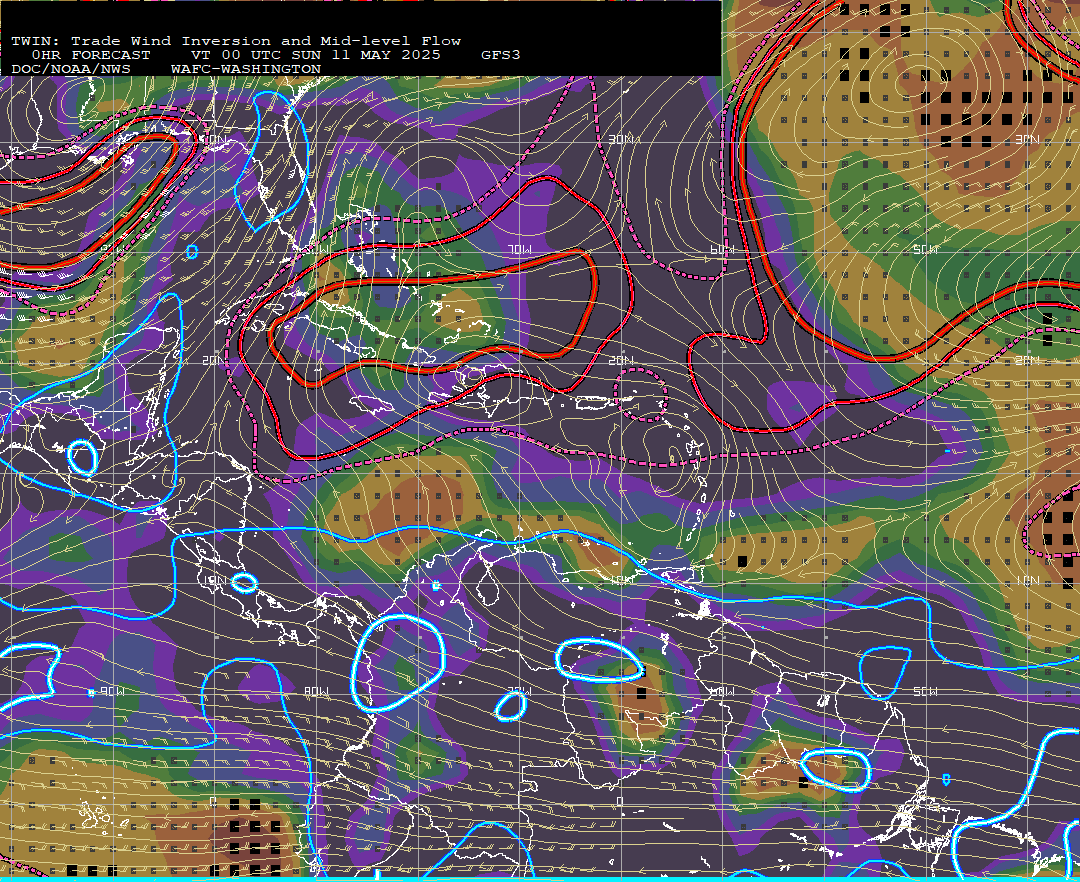Click the '80W' longitude label south of Panama
Image resolution: width=1080 pixels, height=882 pixels.
[316, 691]
